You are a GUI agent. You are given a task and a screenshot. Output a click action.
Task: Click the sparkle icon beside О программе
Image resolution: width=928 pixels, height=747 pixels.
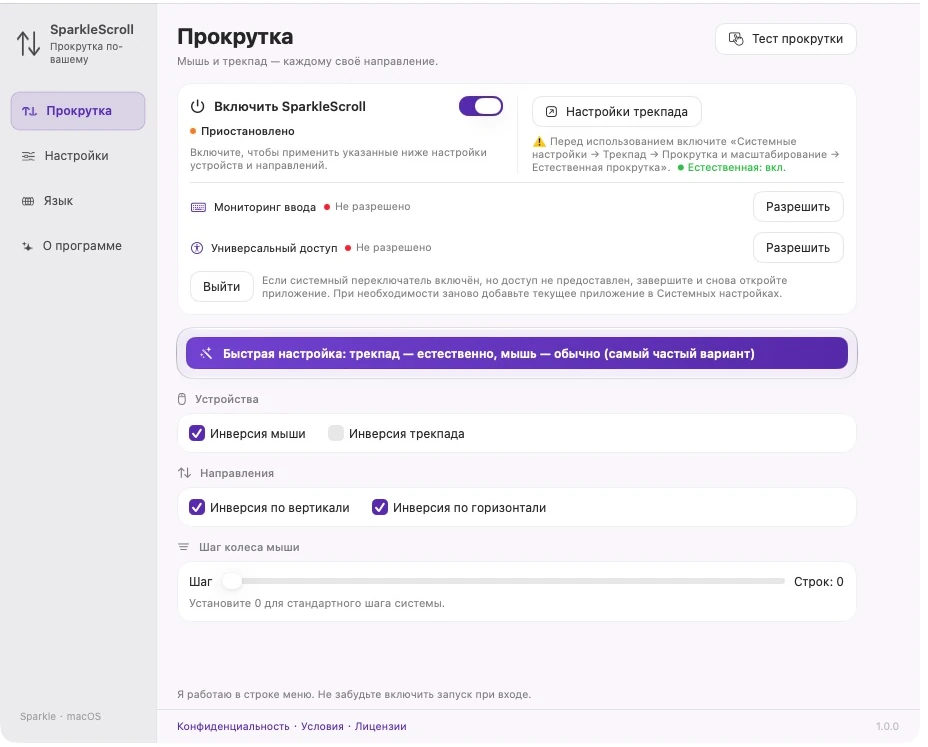(x=27, y=246)
